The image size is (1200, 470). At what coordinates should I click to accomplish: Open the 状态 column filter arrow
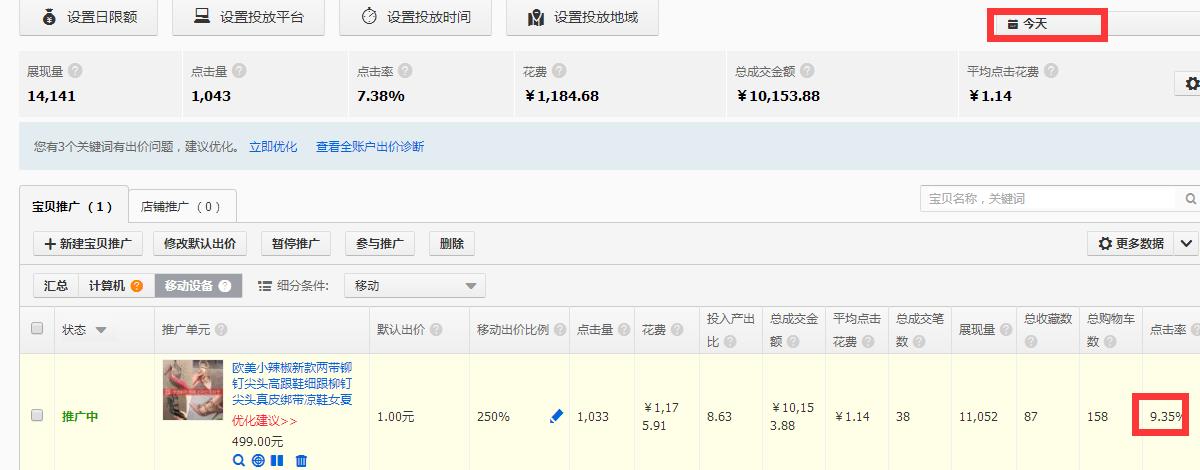101,330
